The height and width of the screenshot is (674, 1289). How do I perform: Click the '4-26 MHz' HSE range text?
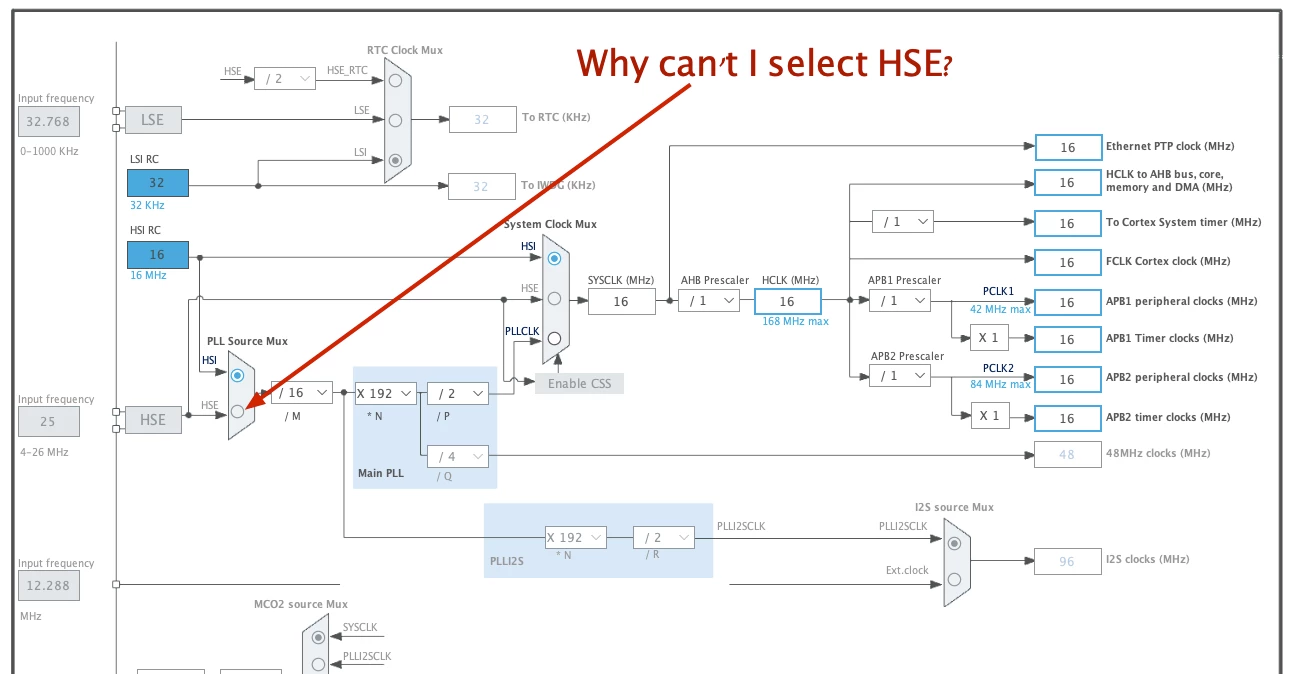[43, 452]
